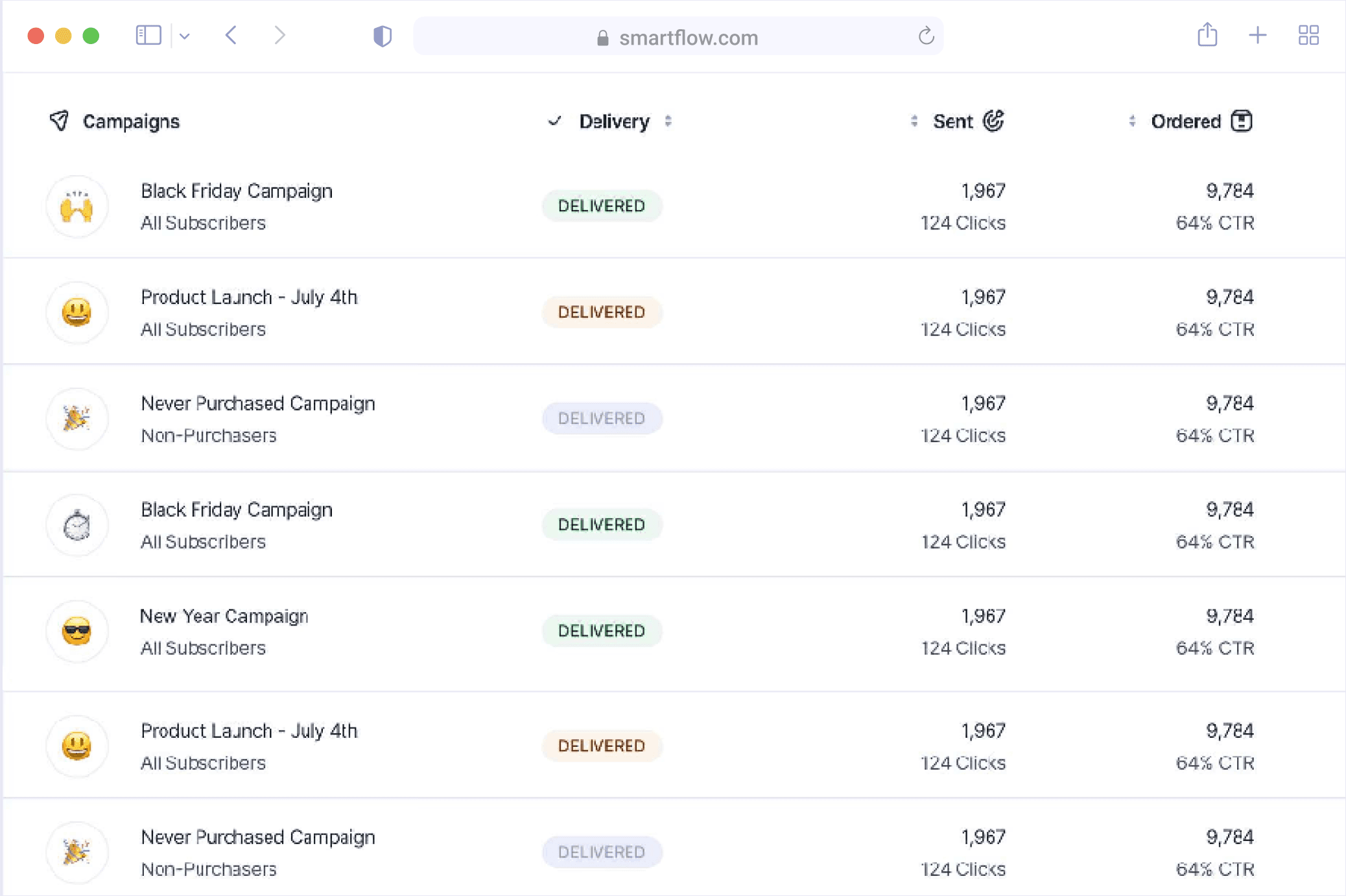Click the privacy shield icon in toolbar
The height and width of the screenshot is (896, 1346).
click(383, 36)
